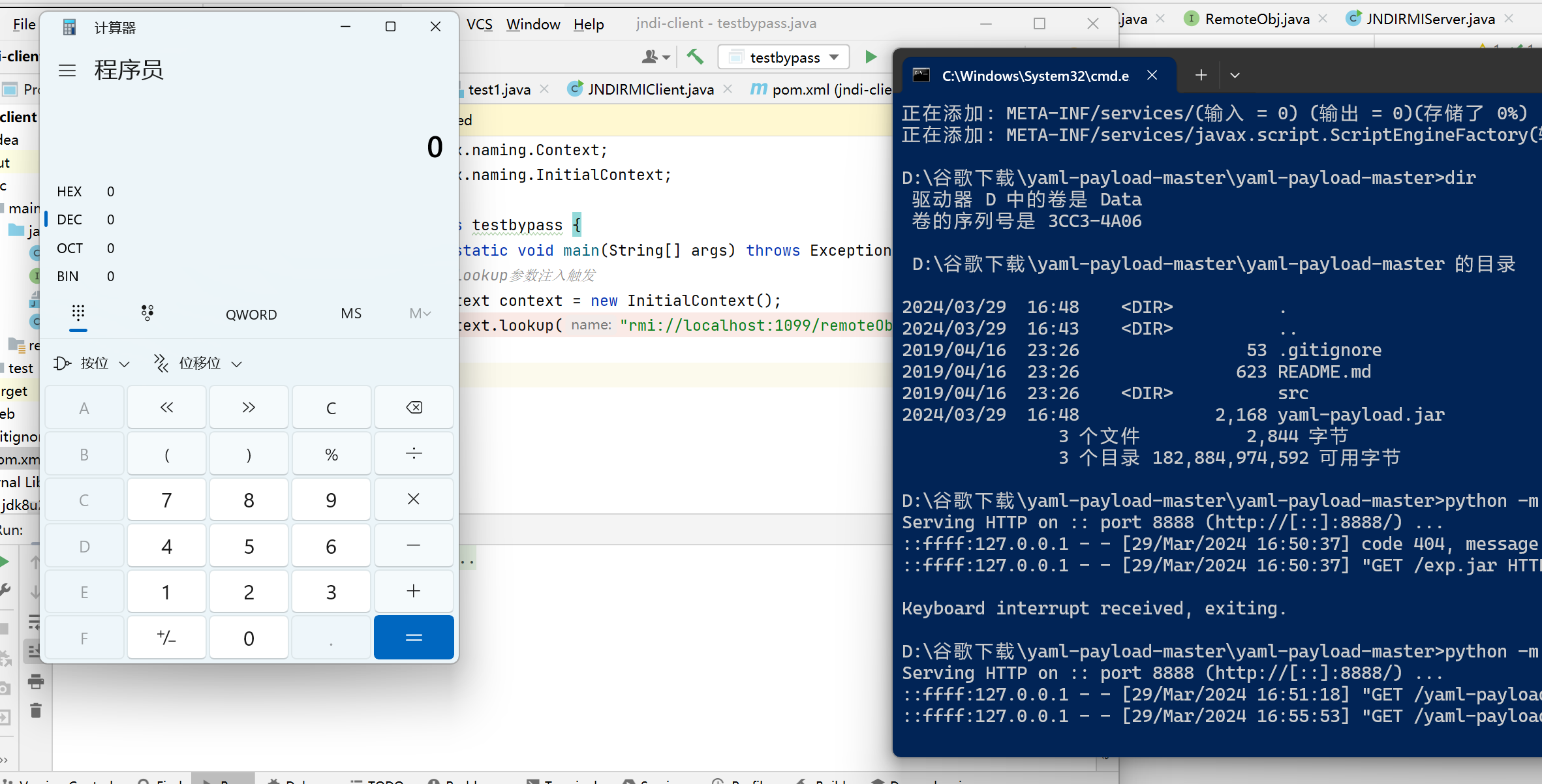The width and height of the screenshot is (1542, 784).
Task: Open the Help menu in IntelliJ
Action: pos(589,24)
